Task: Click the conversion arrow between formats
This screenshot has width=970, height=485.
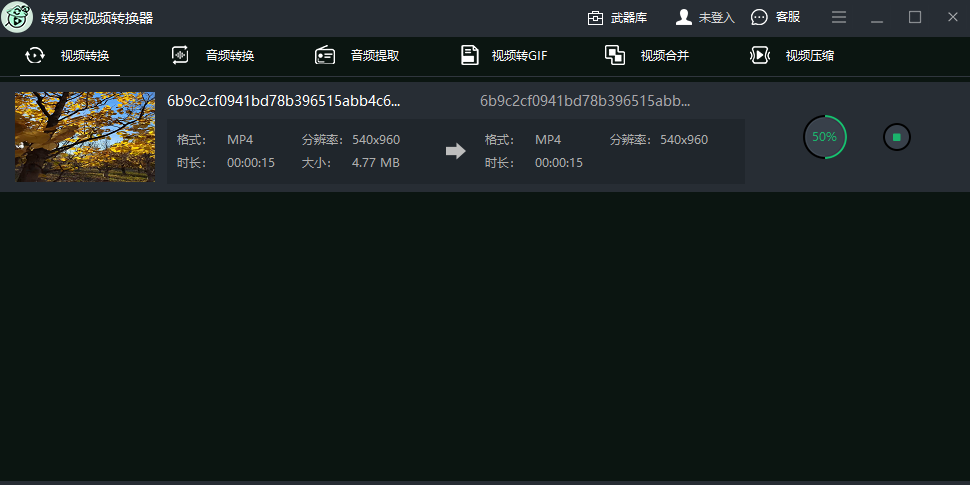Action: [x=456, y=151]
